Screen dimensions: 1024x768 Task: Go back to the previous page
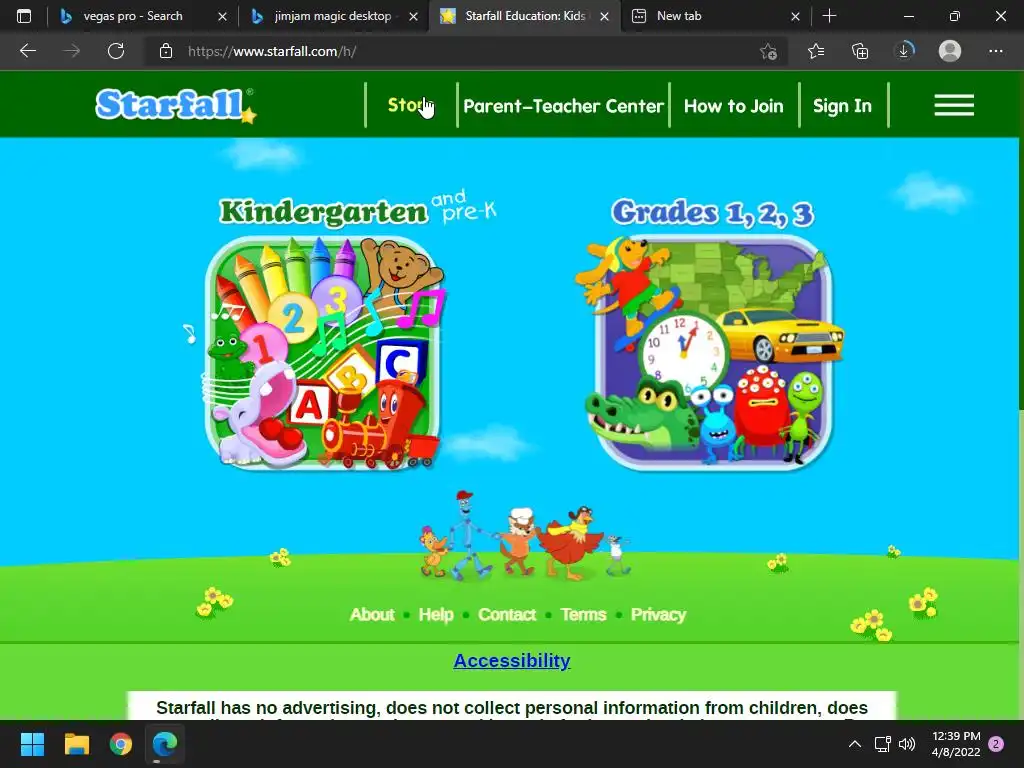[27, 51]
